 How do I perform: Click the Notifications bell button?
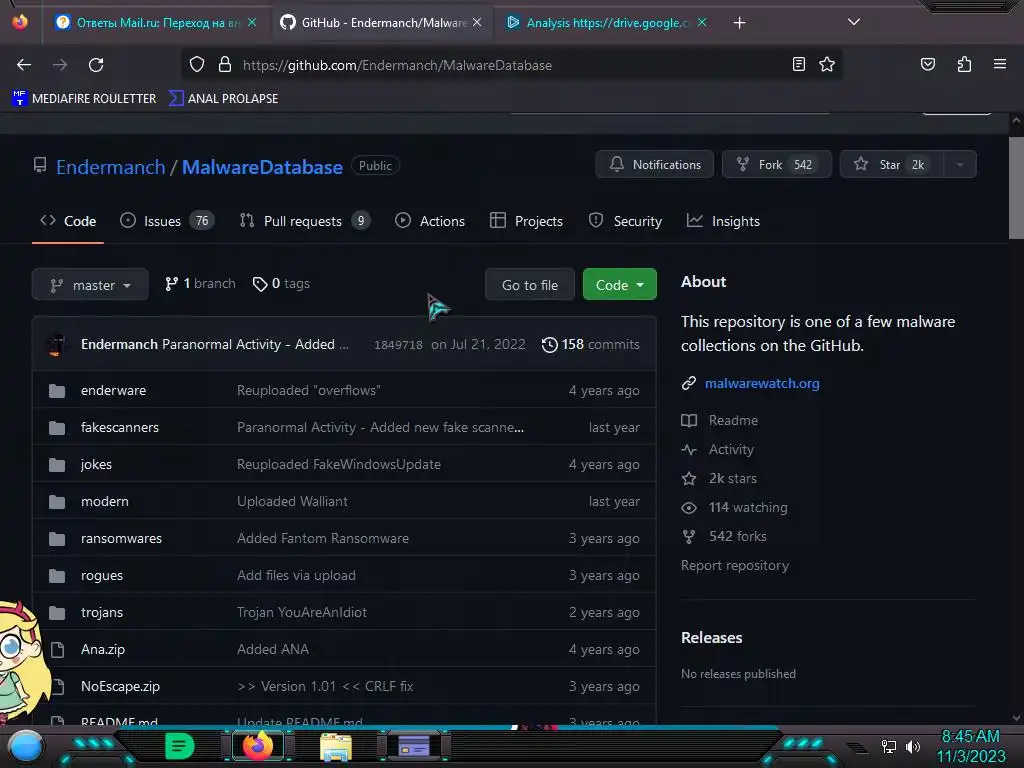[654, 165]
